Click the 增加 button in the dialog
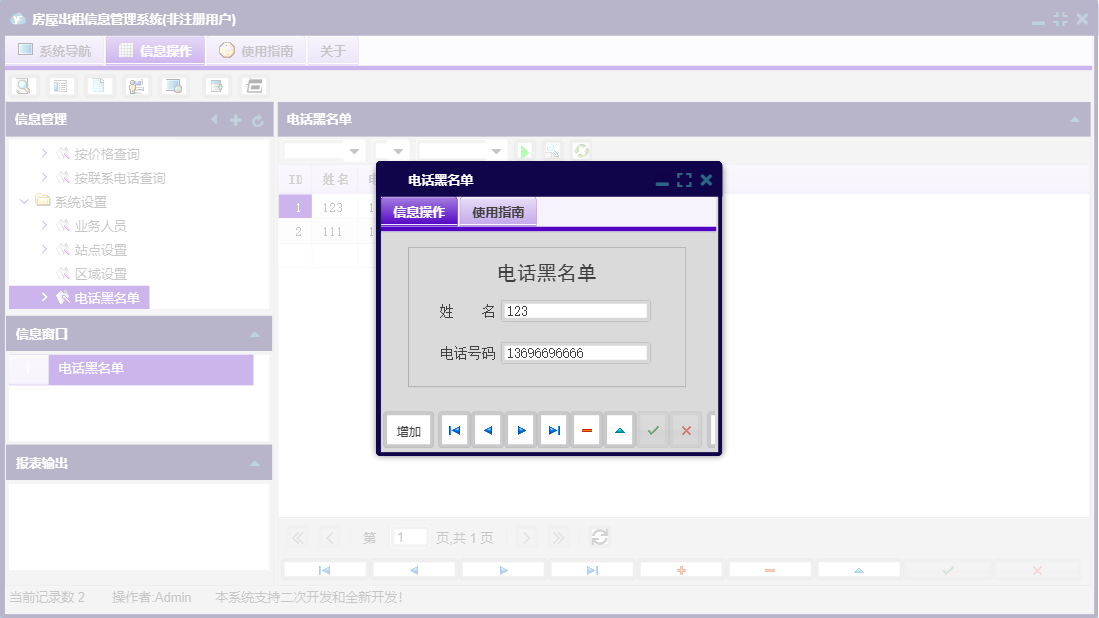The width and height of the screenshot is (1099, 618). (x=408, y=430)
